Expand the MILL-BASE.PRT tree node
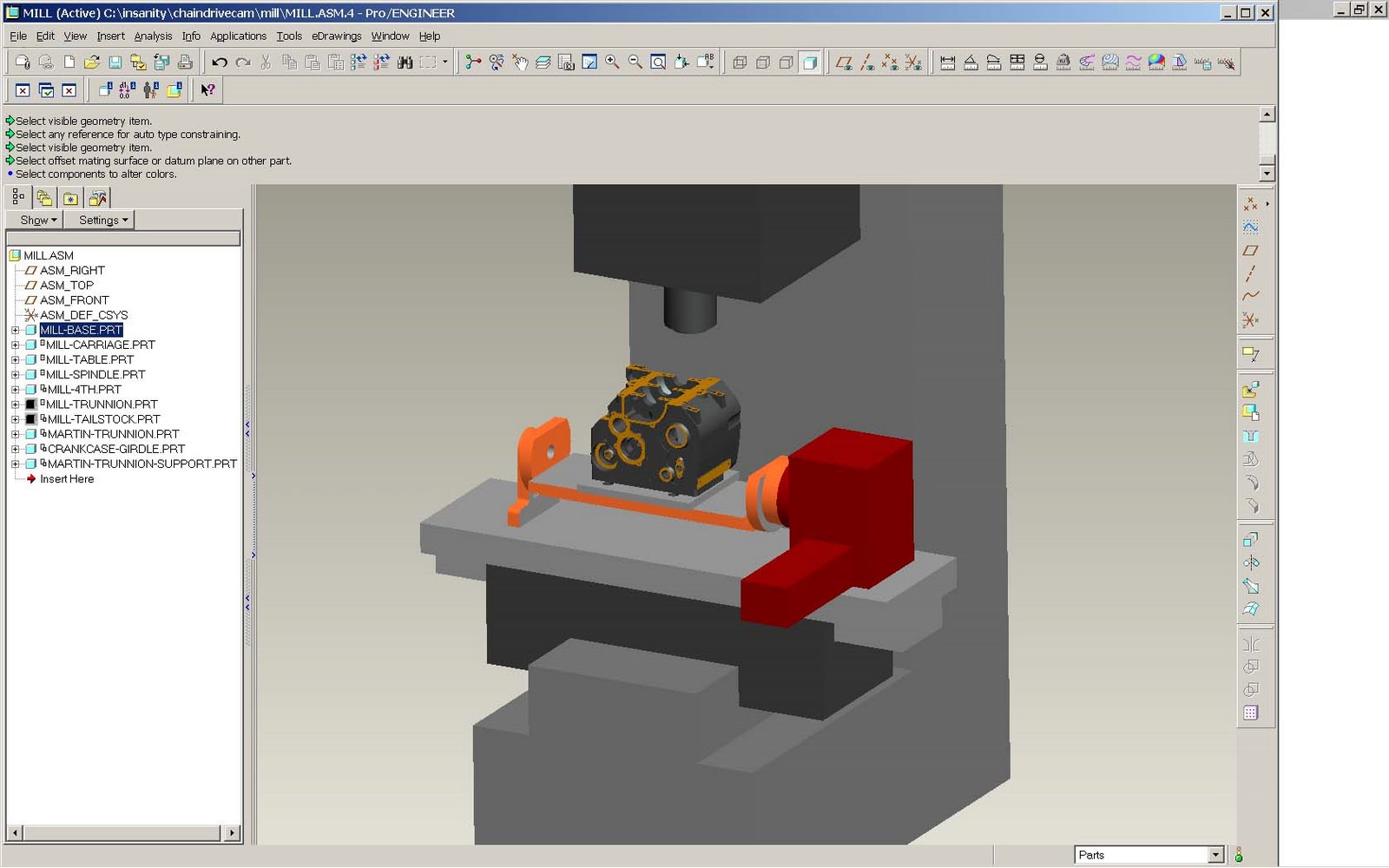This screenshot has width=1389, height=868. [15, 330]
